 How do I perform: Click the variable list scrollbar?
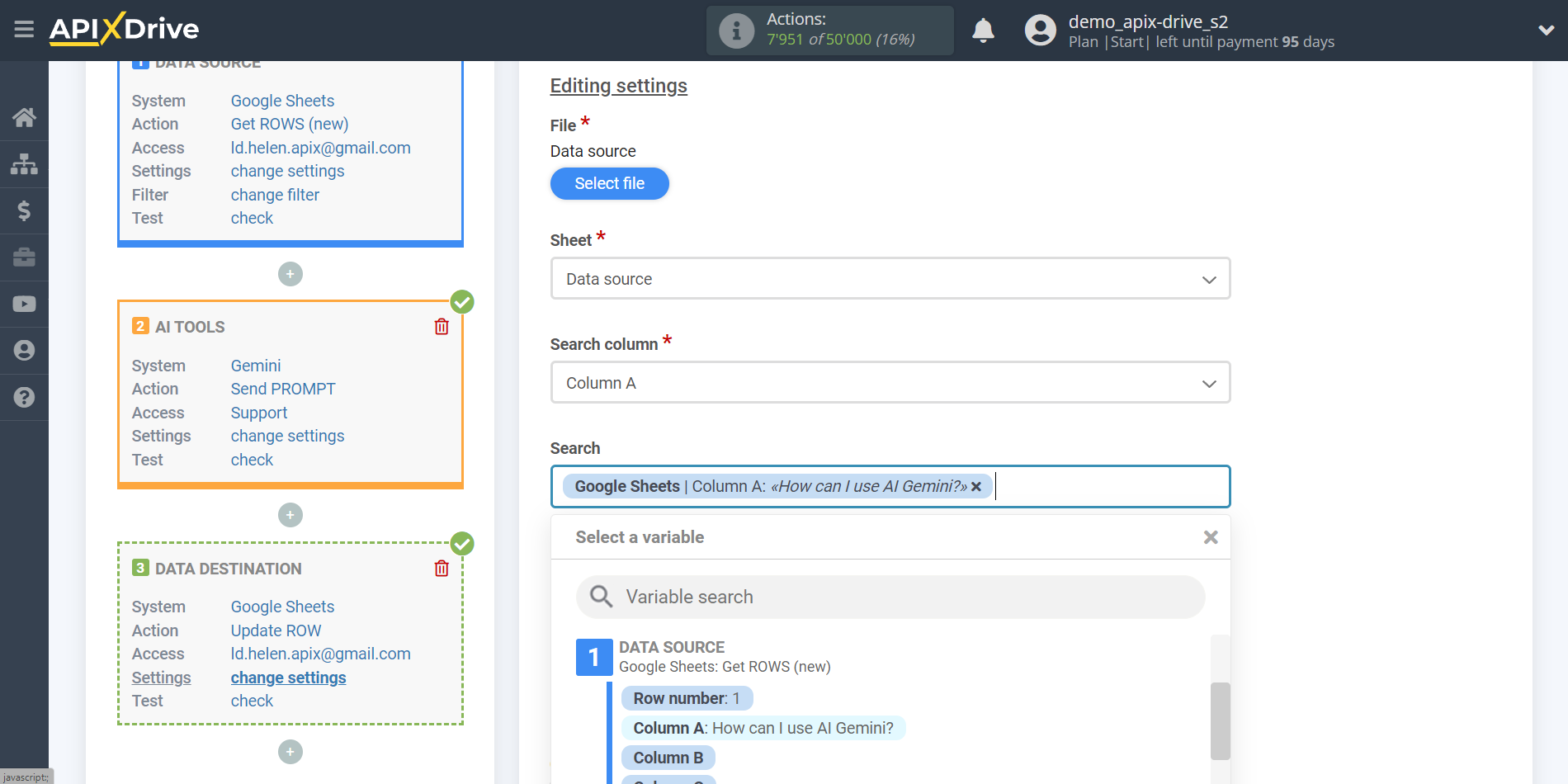(1220, 720)
